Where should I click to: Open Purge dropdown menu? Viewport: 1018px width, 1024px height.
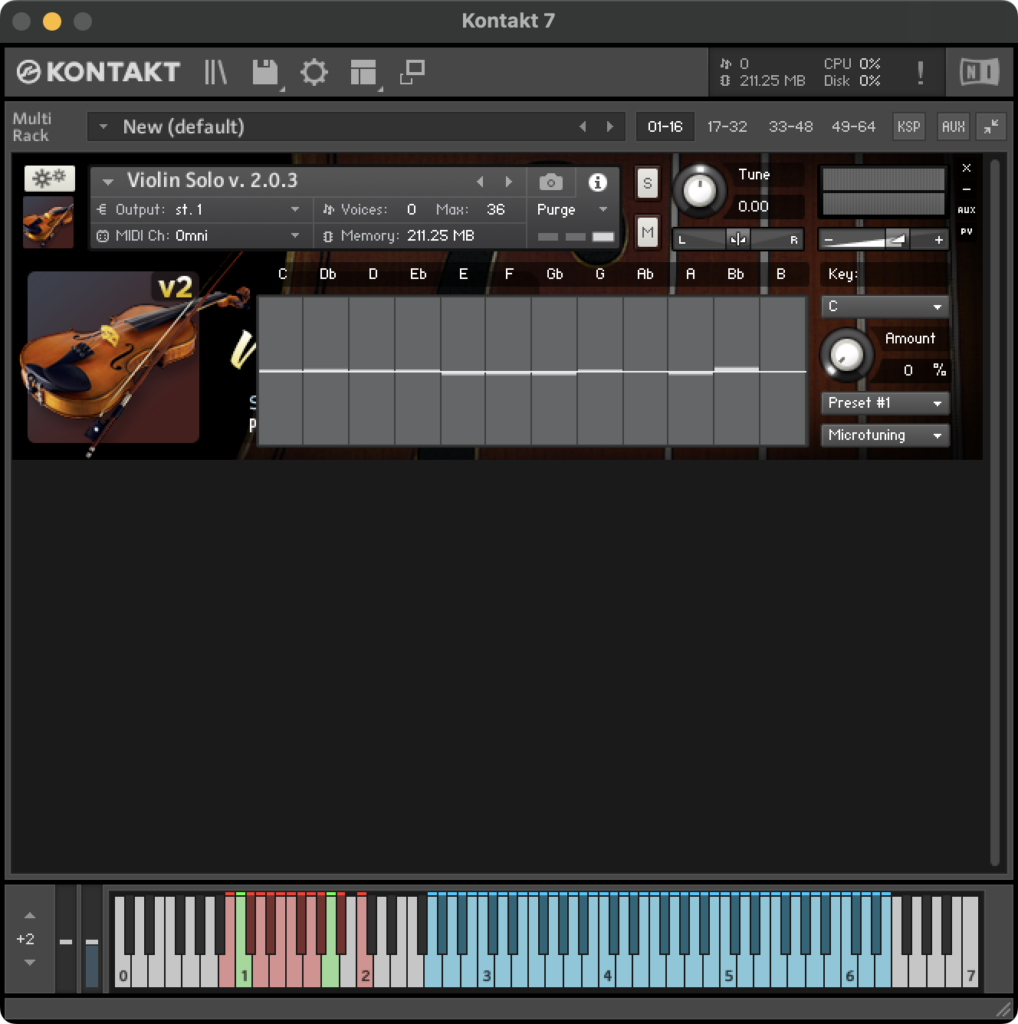573,210
